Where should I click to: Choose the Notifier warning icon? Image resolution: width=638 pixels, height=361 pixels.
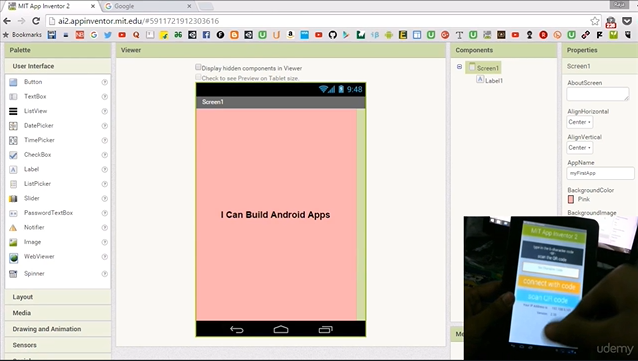point(13,228)
